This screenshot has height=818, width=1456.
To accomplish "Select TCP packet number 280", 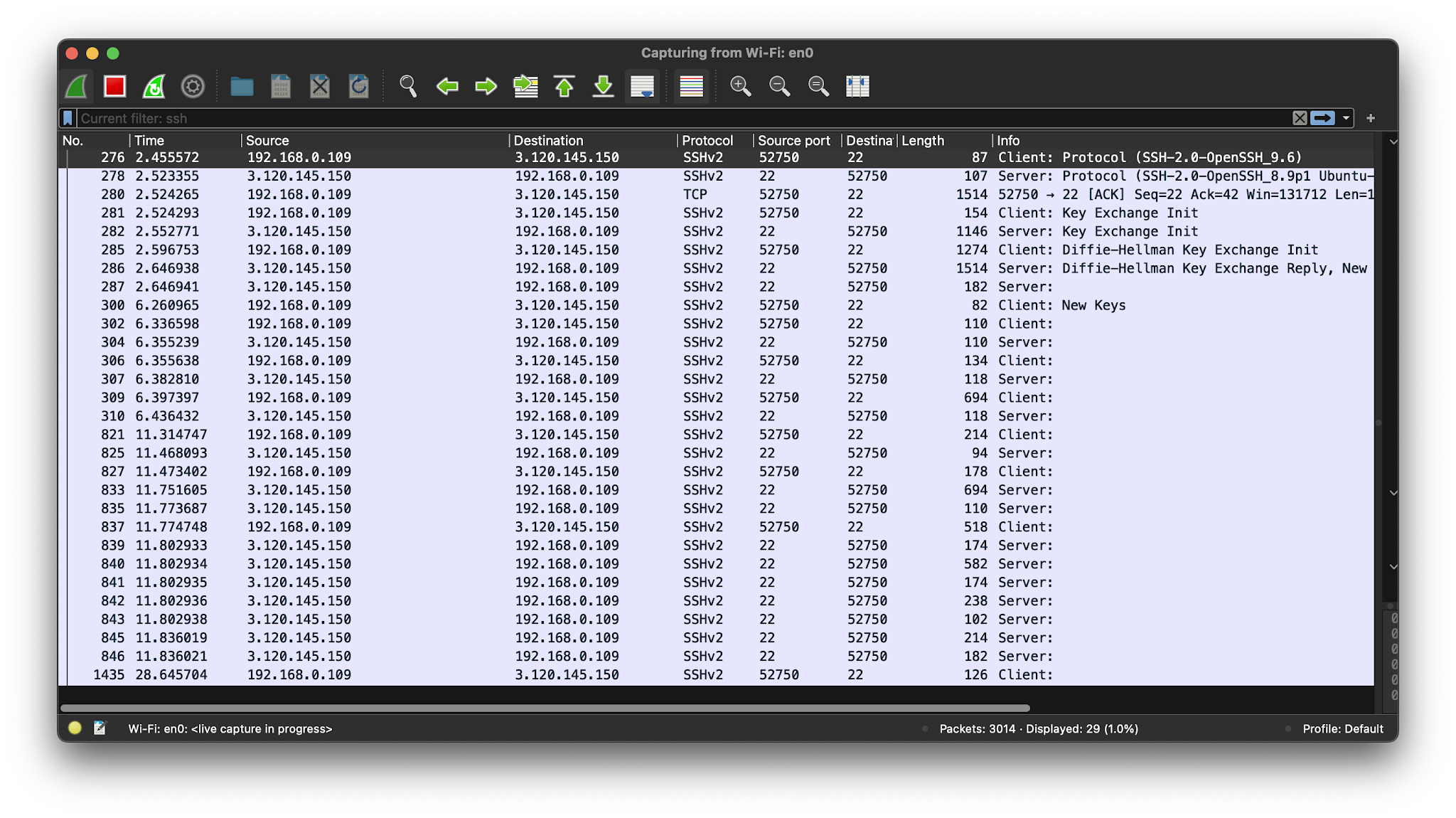I will (x=717, y=194).
